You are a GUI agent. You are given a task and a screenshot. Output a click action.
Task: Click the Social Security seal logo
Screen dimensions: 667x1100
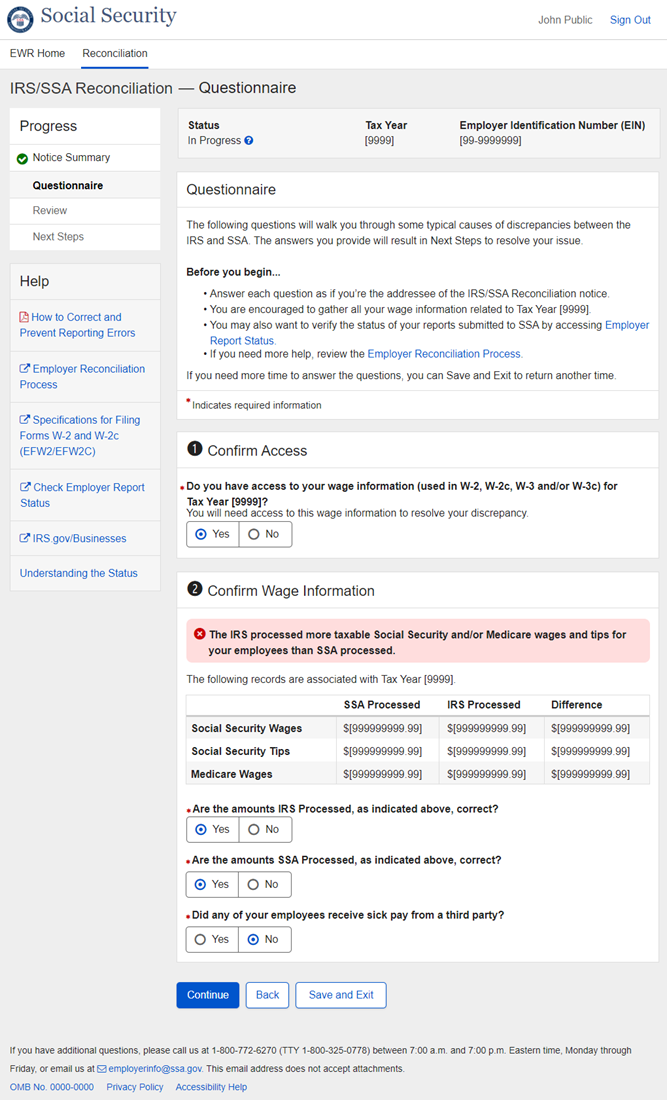point(20,19)
